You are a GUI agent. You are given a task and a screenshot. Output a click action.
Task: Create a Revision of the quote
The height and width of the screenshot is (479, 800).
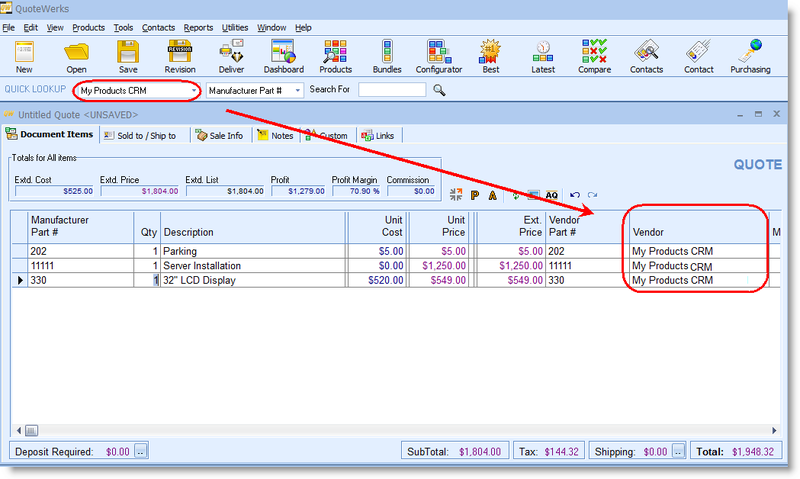click(180, 57)
